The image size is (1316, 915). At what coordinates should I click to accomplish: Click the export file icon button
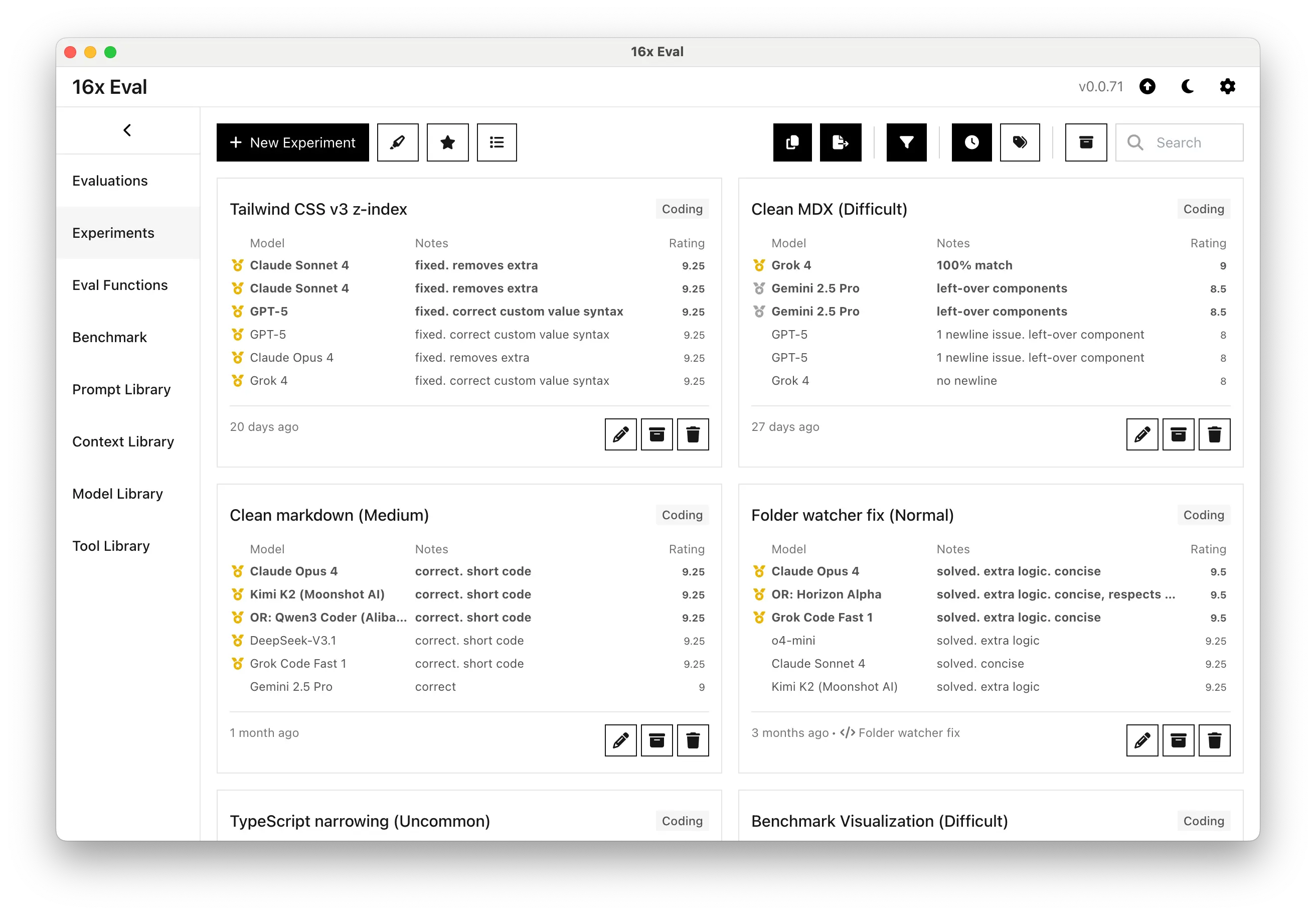pos(840,142)
